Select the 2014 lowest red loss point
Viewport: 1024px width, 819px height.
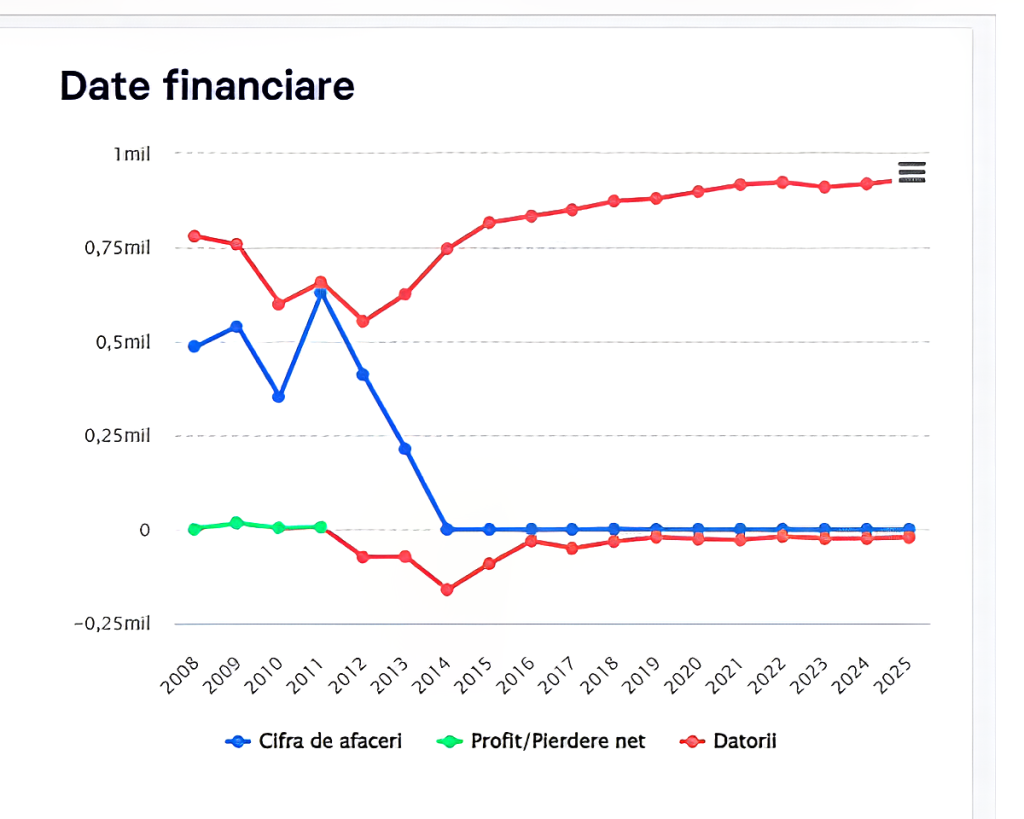(x=447, y=590)
